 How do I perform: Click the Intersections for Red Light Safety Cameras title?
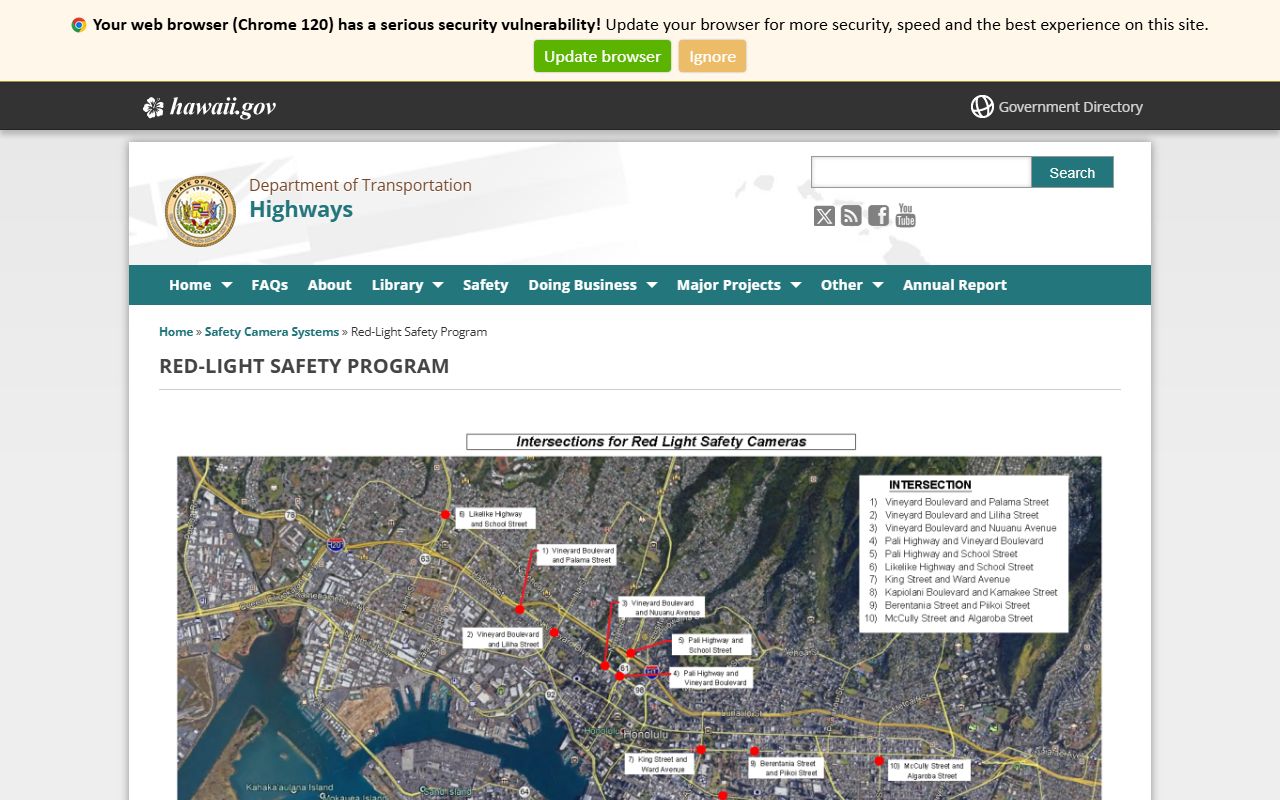point(661,441)
